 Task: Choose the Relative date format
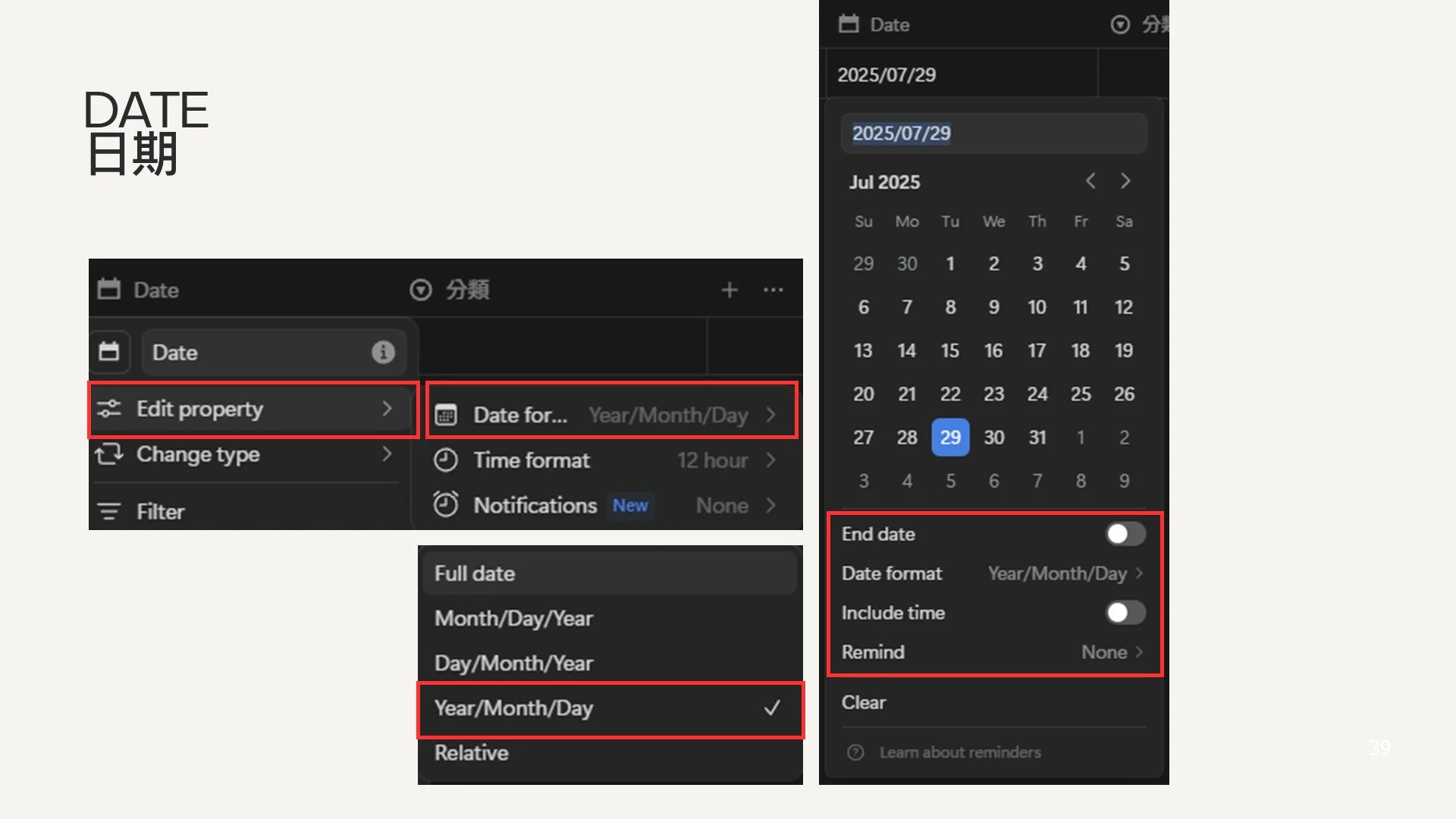(x=472, y=753)
